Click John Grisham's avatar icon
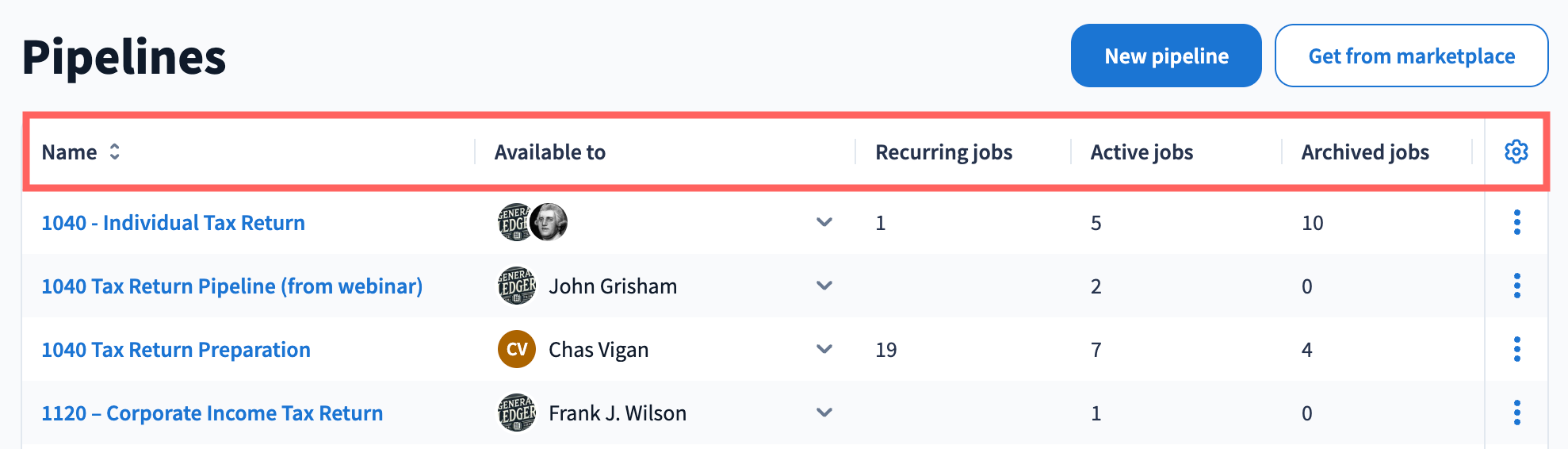1568x449 pixels. (517, 286)
